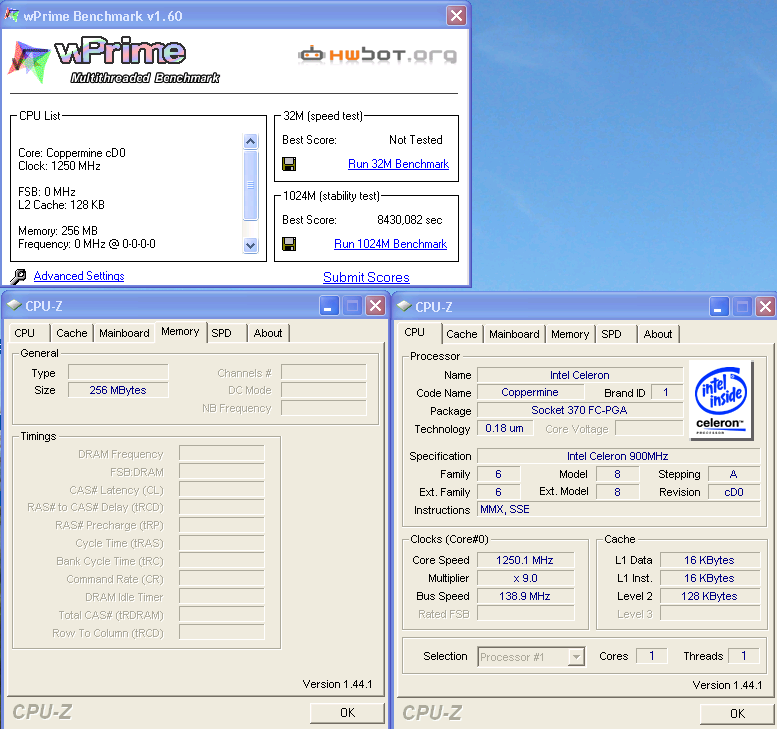Click 'Core: Coppermine cD0' in CPU List
Viewport: 777px width, 729px height.
click(x=72, y=153)
